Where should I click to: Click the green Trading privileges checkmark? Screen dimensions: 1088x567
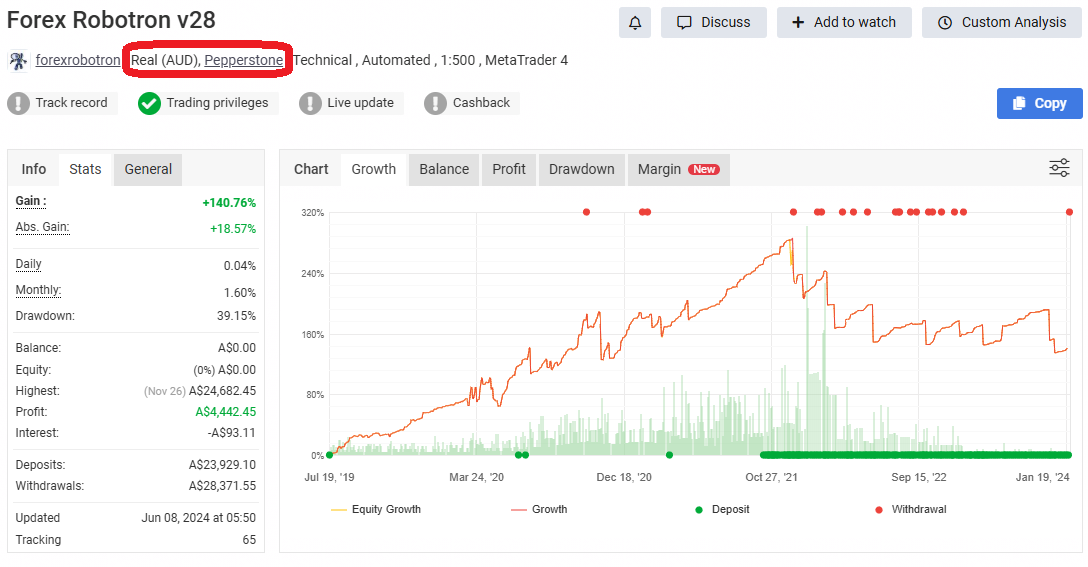149,103
